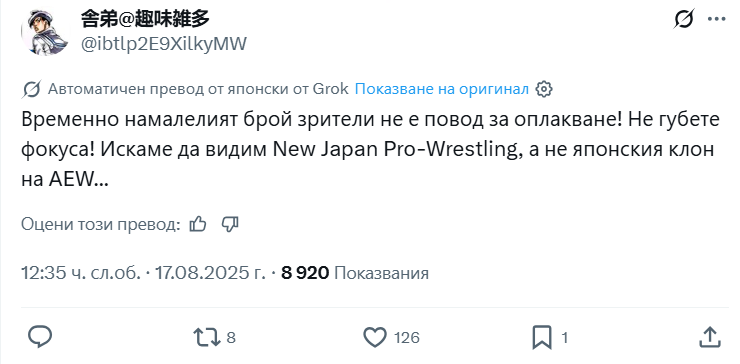Open translation settings gear
The width and height of the screenshot is (740, 364).
544,89
